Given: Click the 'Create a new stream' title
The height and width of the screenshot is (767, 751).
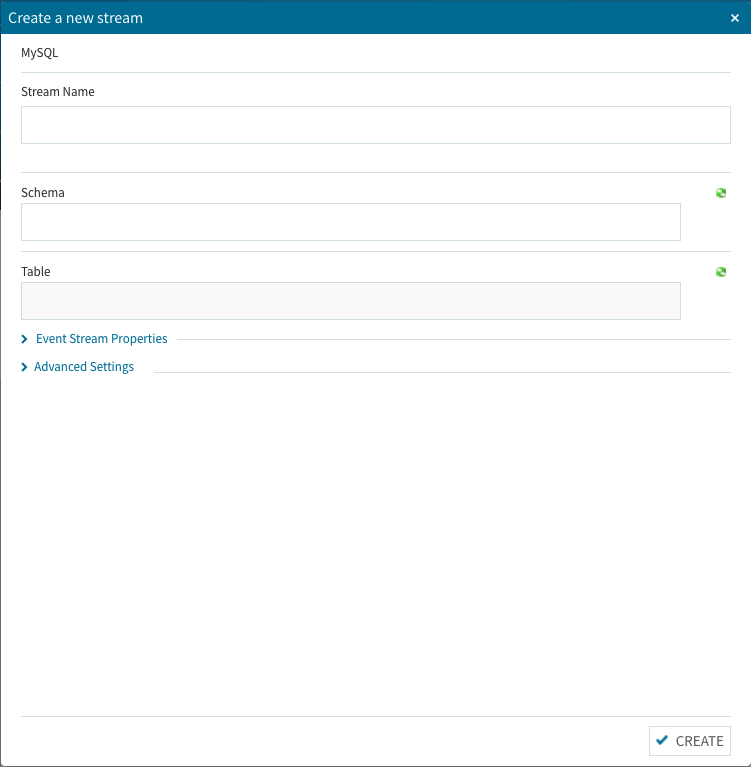Looking at the screenshot, I should (x=75, y=18).
